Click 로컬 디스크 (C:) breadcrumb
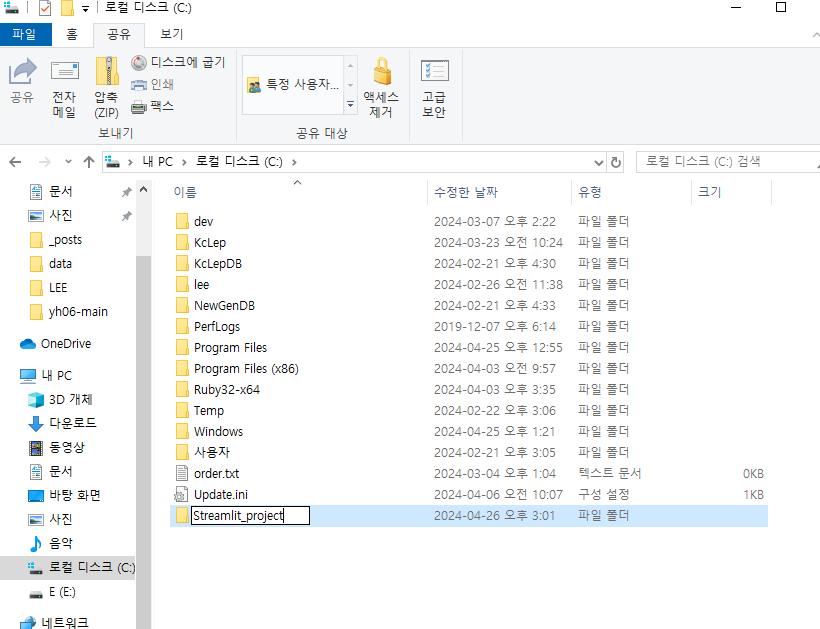 [x=239, y=162]
